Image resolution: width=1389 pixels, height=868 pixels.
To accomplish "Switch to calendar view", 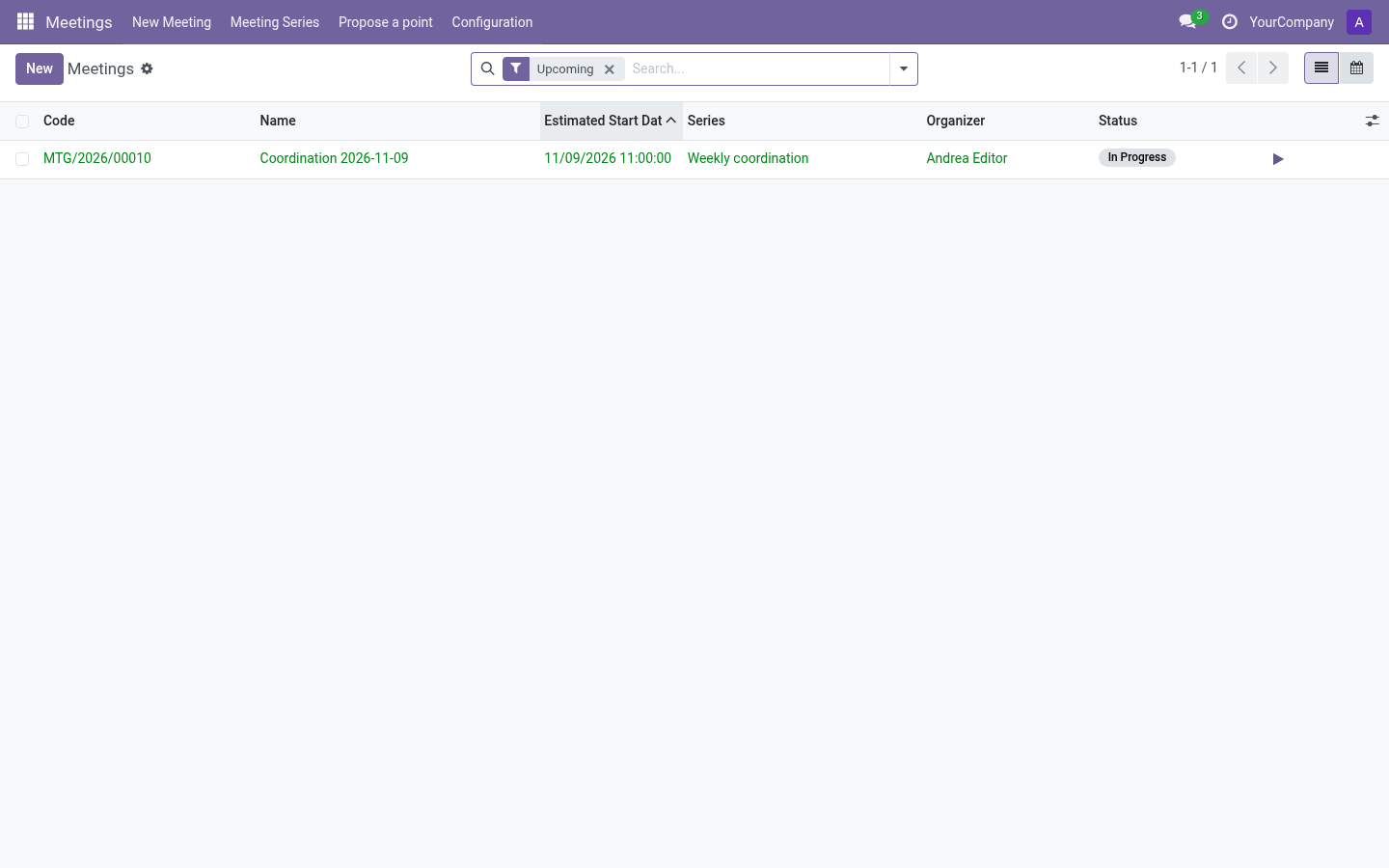I will coord(1356,68).
